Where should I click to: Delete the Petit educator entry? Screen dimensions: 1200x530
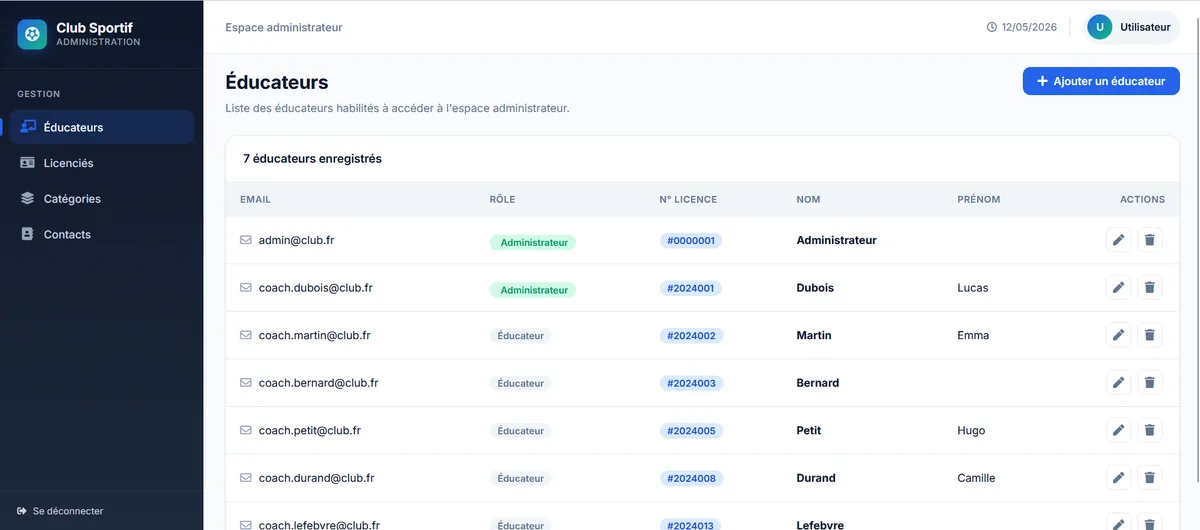pyautogui.click(x=1150, y=430)
